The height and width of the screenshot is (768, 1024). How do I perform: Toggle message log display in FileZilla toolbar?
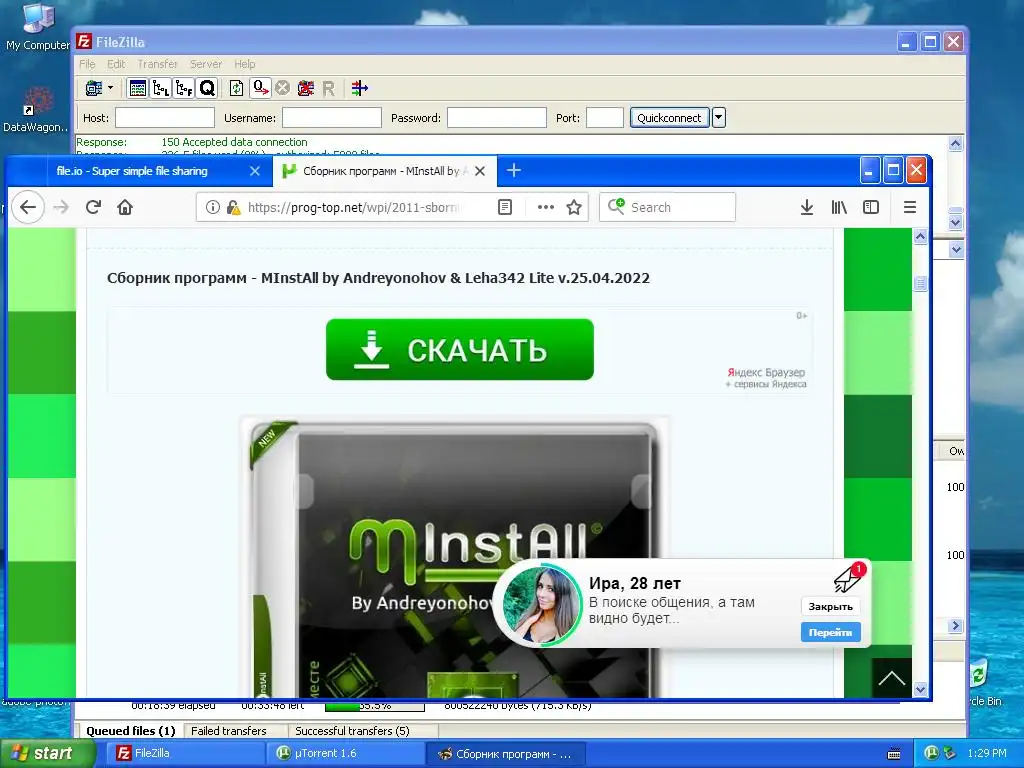pos(138,88)
